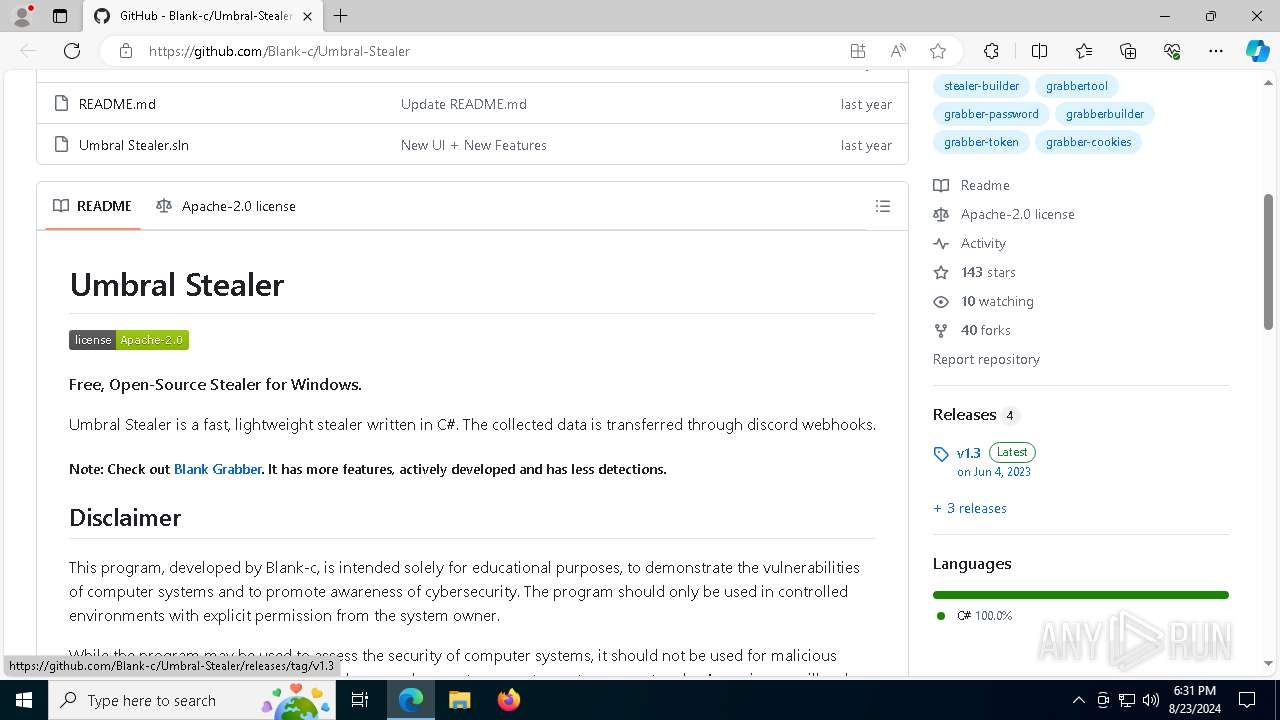Screen dimensions: 1280x720
Task: Open the Copilot sidebar icon
Action: coord(1257,51)
